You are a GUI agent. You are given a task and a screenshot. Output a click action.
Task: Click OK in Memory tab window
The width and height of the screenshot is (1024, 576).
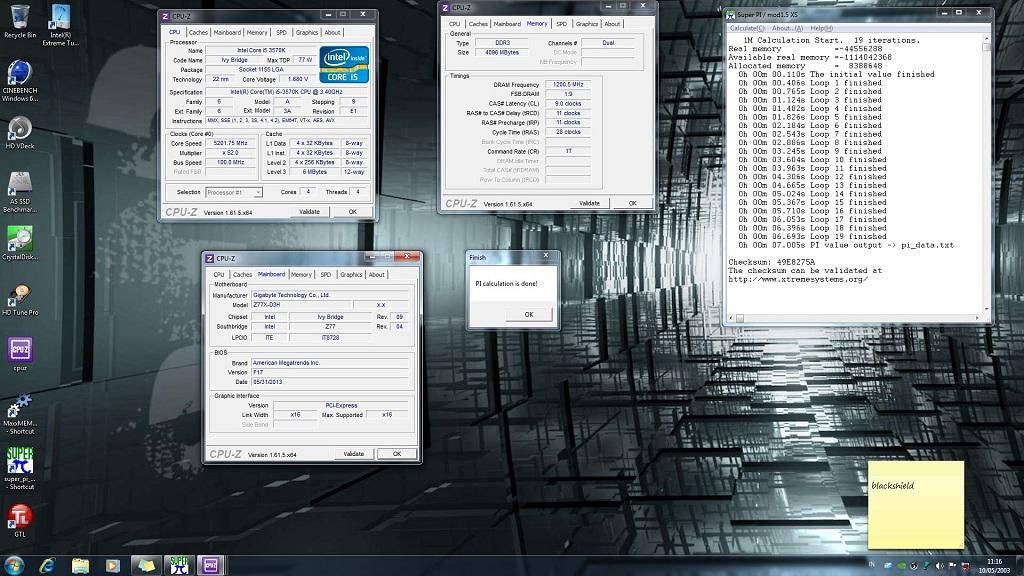(x=632, y=203)
